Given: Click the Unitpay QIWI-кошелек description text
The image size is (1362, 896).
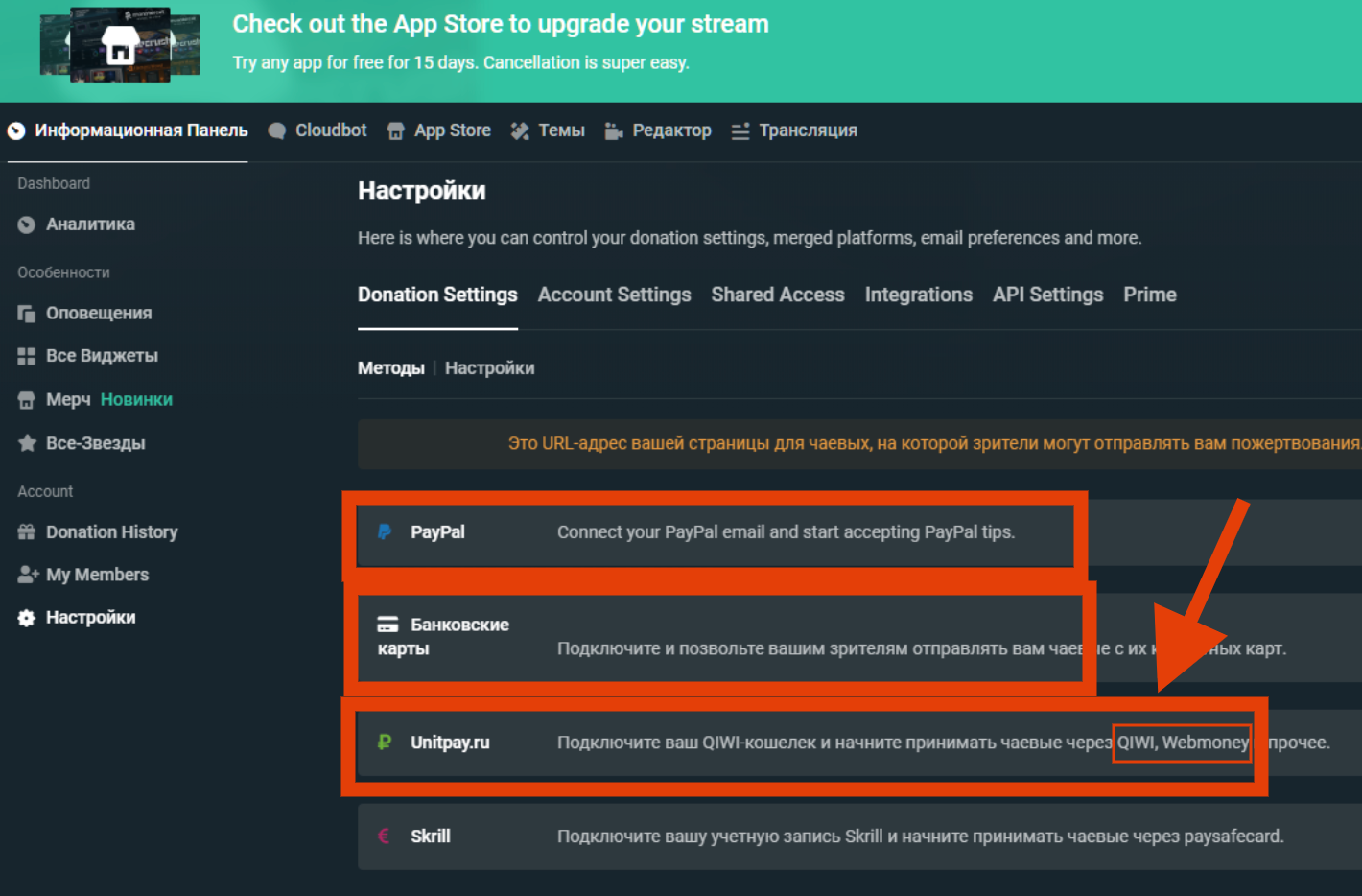Looking at the screenshot, I should point(944,743).
